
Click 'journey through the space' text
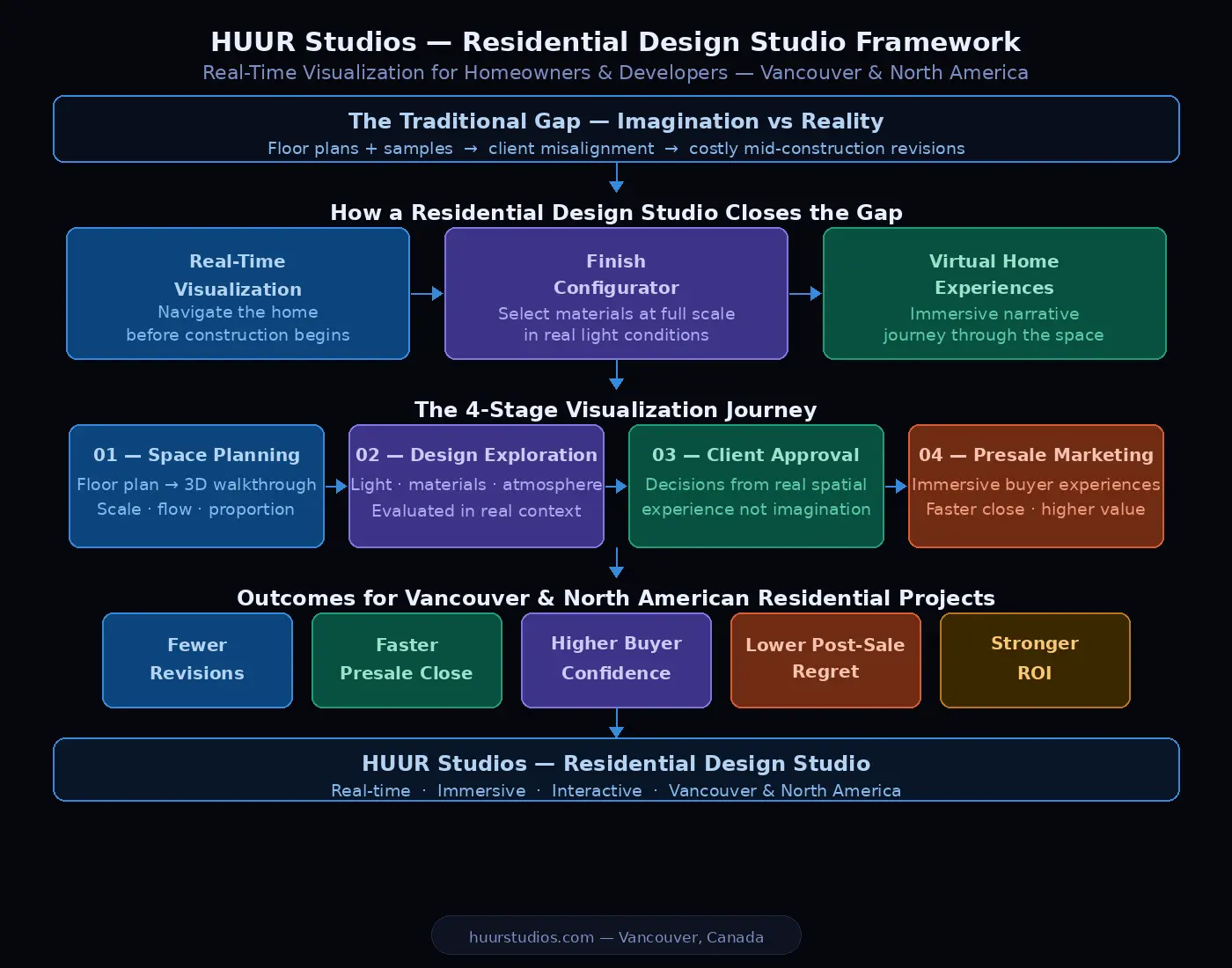(994, 334)
